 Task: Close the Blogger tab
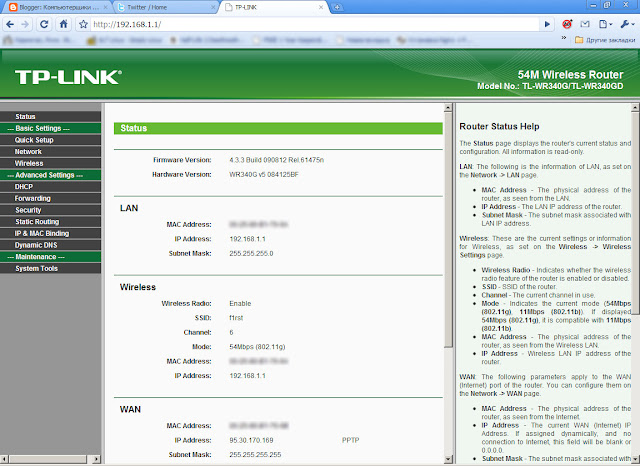[105, 7]
